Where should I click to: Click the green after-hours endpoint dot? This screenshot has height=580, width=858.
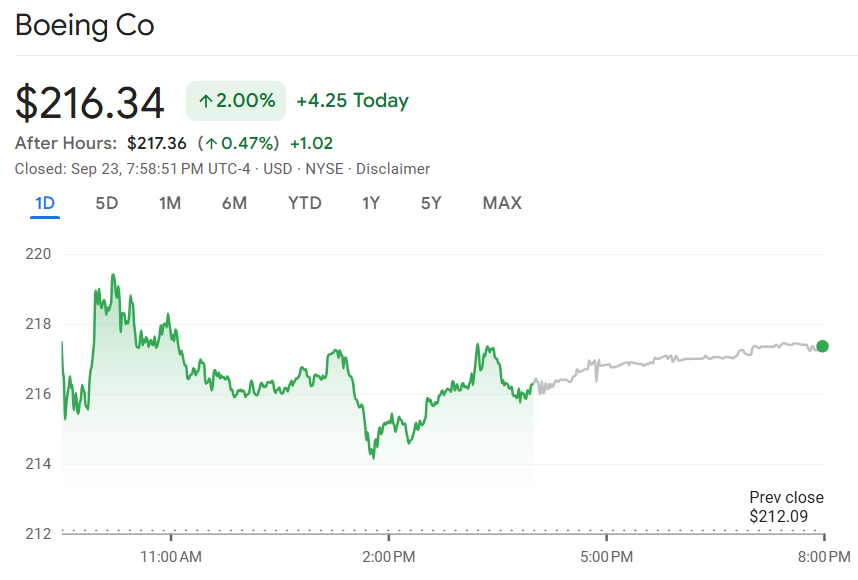(822, 346)
